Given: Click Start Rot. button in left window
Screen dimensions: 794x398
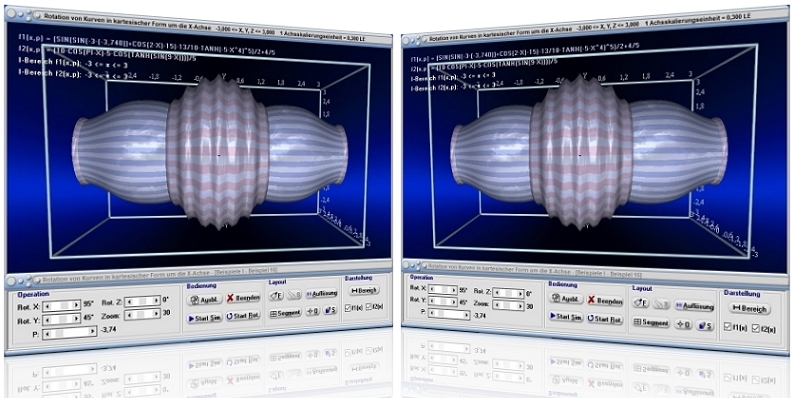Looking at the screenshot, I should (243, 316).
